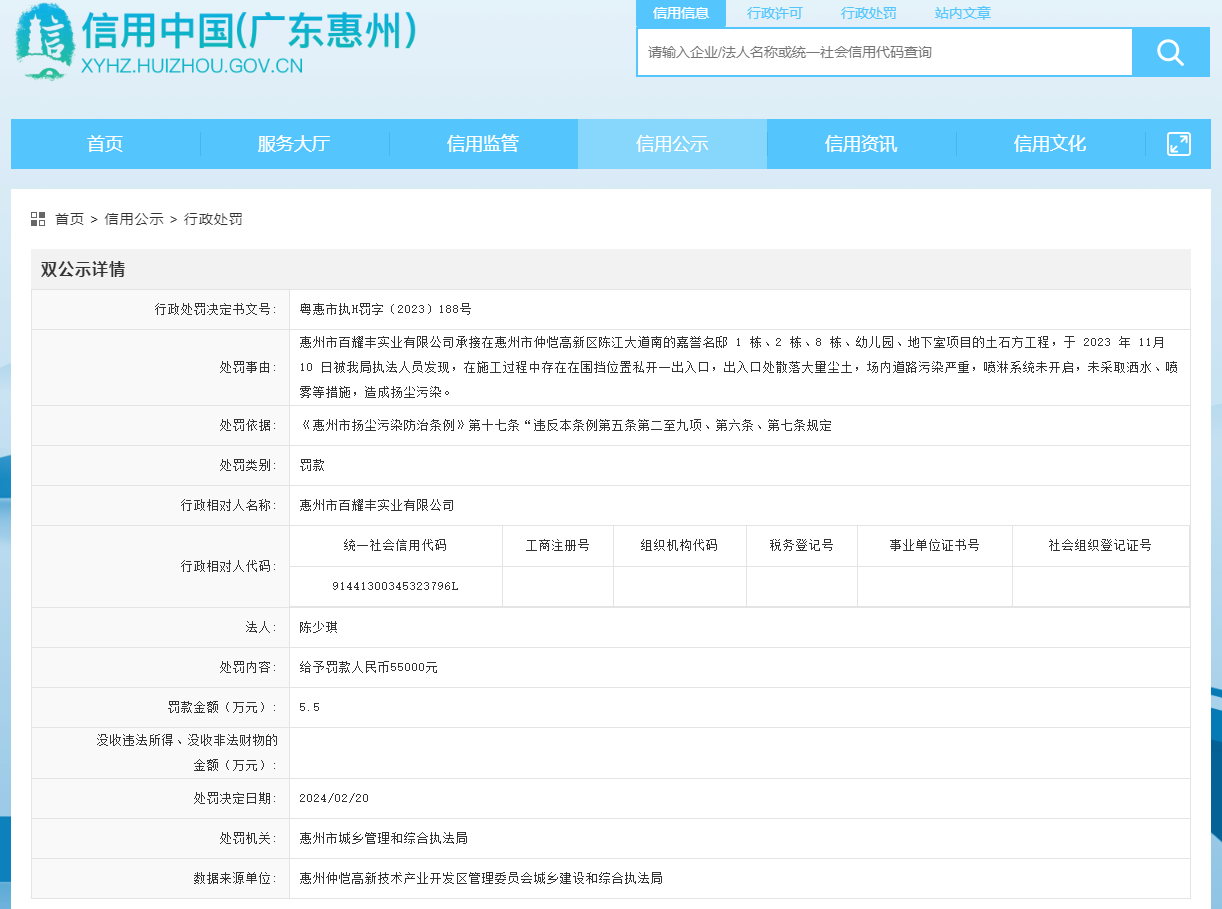The width and height of the screenshot is (1222, 909).
Task: Select the 站内文章 search tab
Action: (x=963, y=13)
